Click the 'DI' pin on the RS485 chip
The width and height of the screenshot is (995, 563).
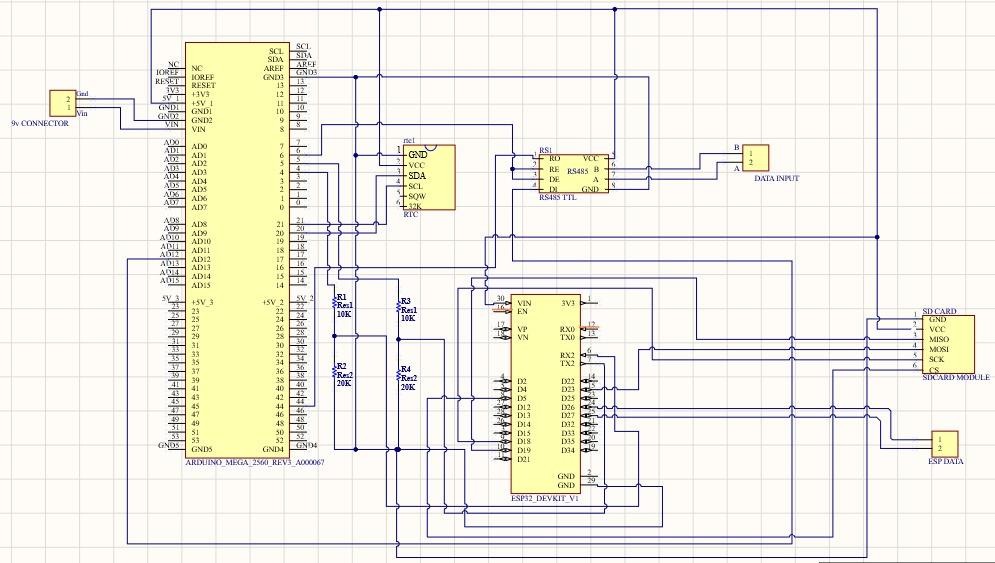click(x=553, y=189)
